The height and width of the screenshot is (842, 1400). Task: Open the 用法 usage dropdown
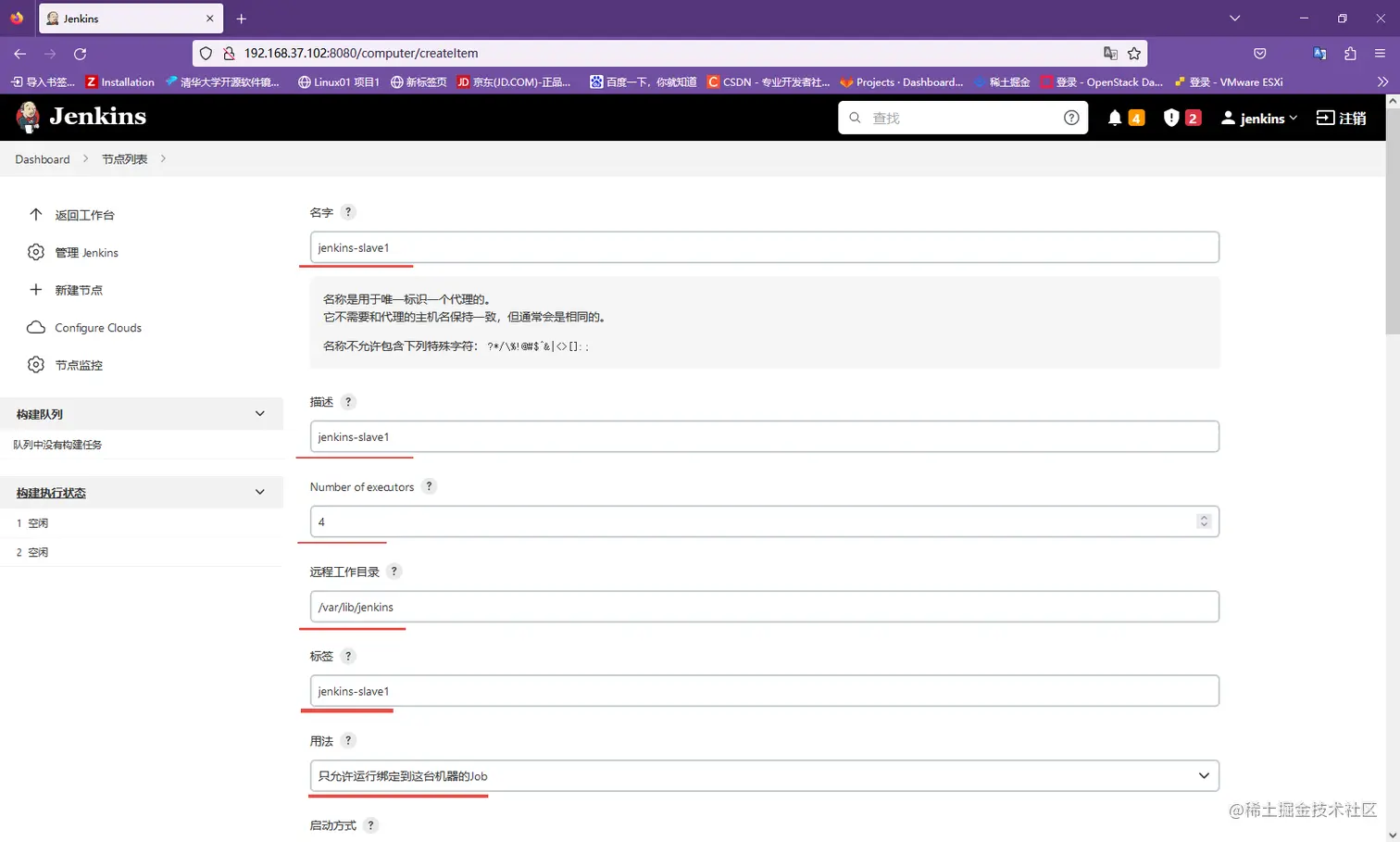point(765,776)
